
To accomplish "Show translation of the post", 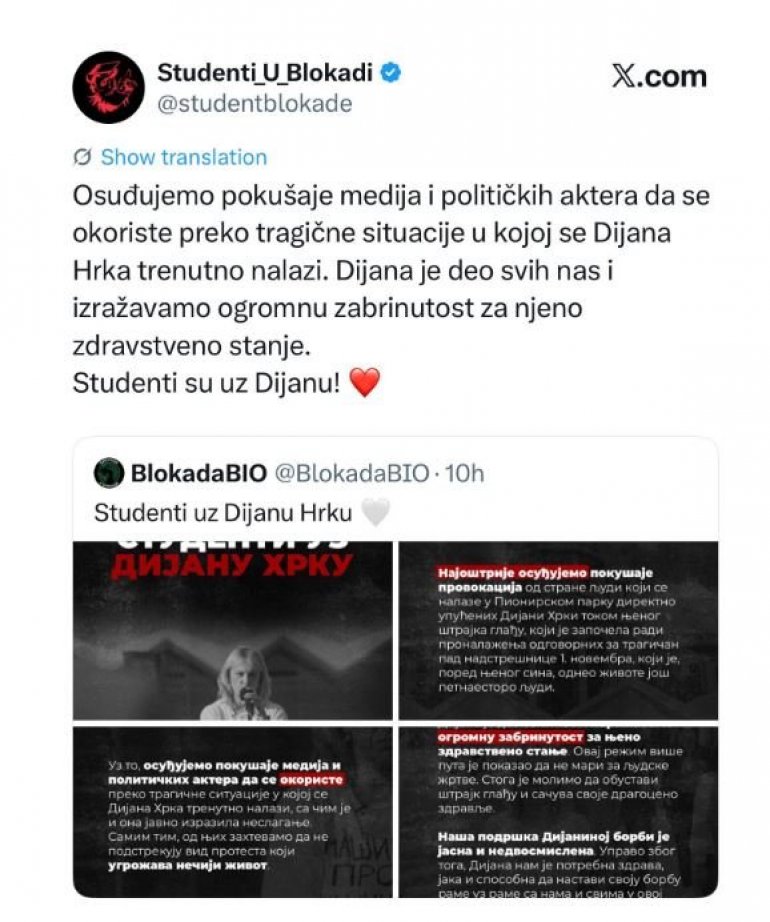I will tap(184, 157).
